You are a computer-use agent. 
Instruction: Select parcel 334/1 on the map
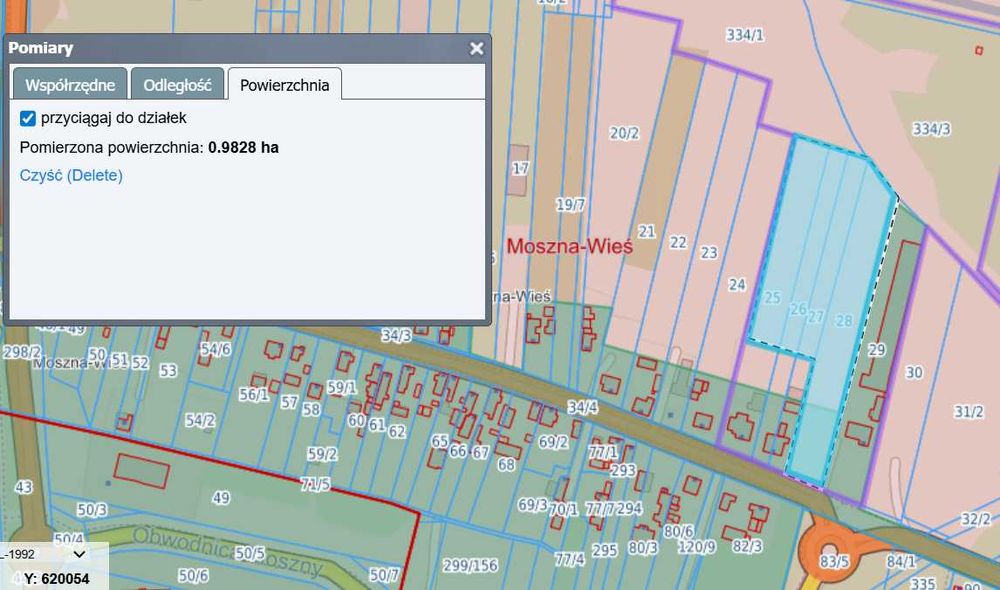(x=745, y=35)
